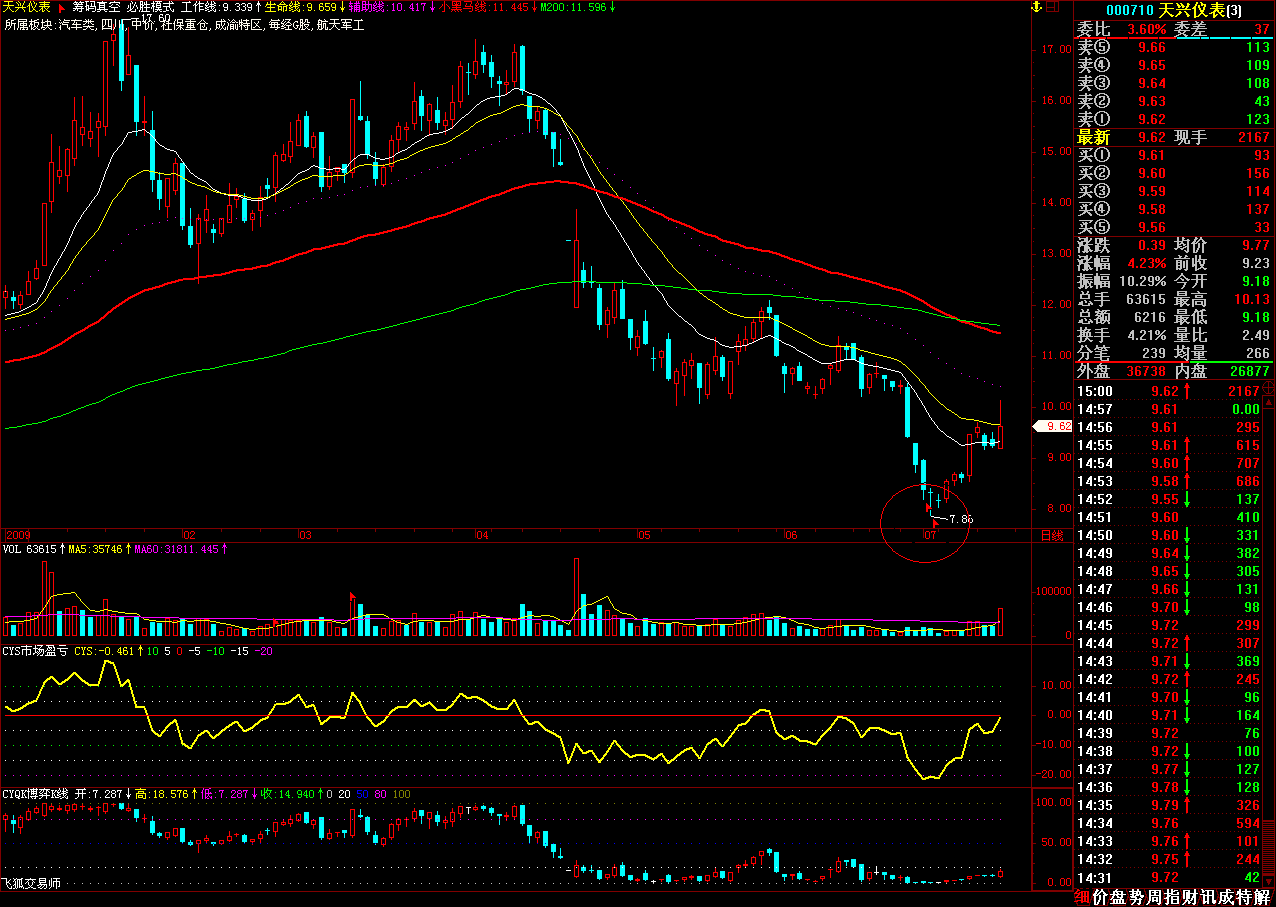Click the 14:34 trade row with 594
This screenshot has height=907, width=1276.
click(x=1170, y=823)
